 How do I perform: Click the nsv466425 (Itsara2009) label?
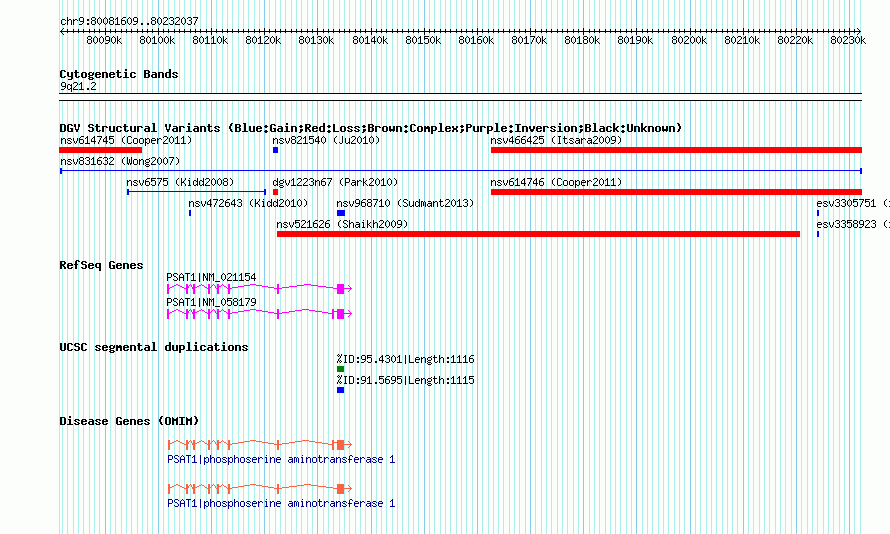pos(556,140)
